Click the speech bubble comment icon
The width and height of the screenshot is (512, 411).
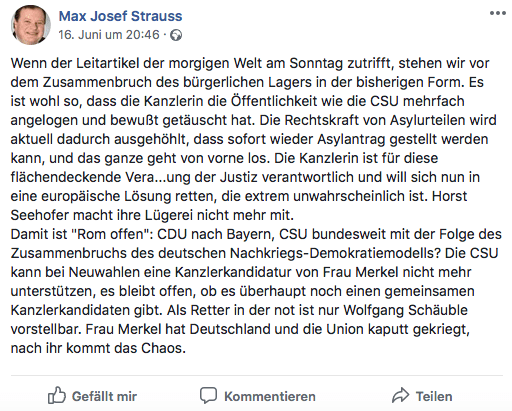(208, 396)
